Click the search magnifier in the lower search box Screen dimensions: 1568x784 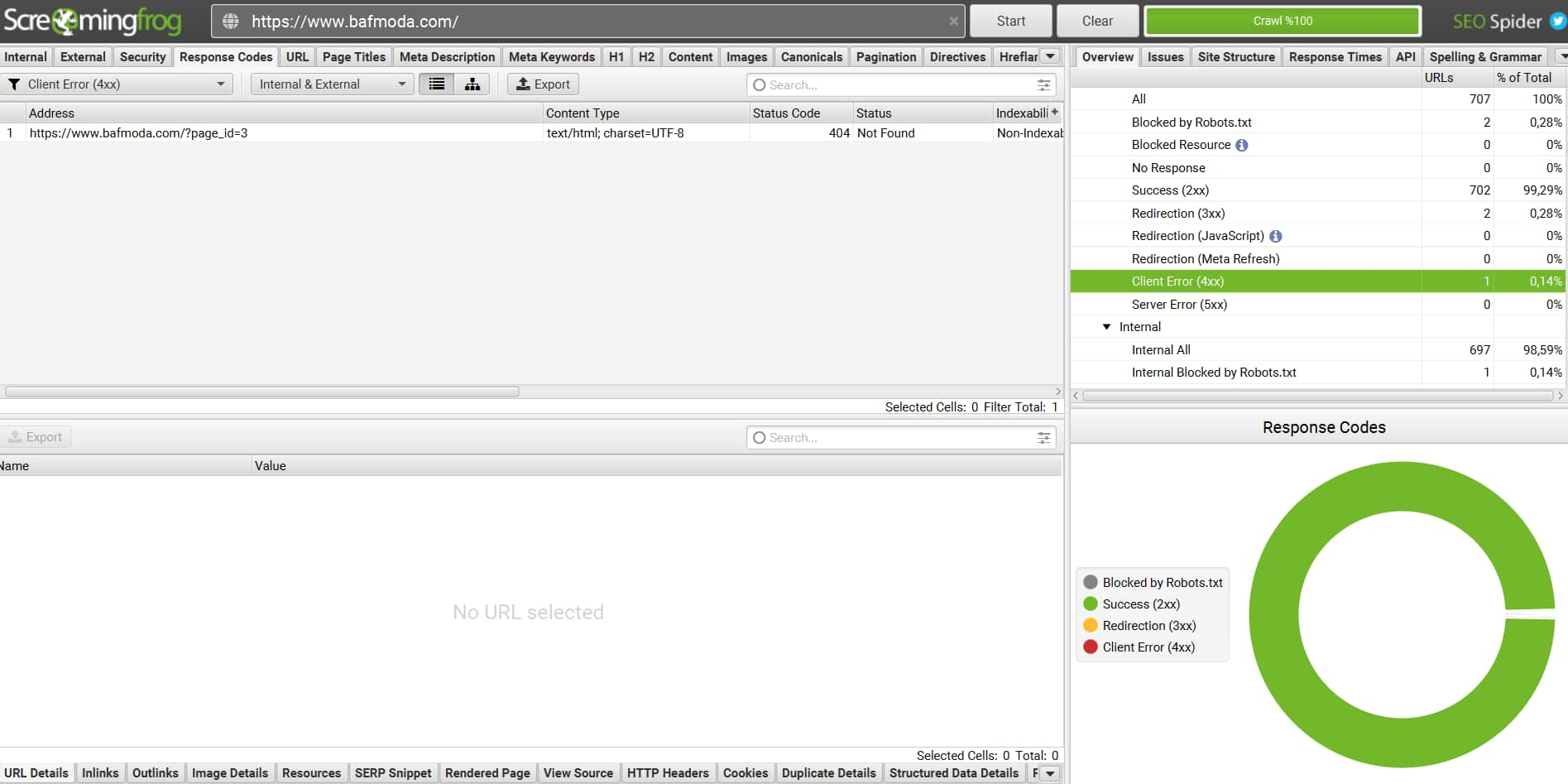point(760,438)
